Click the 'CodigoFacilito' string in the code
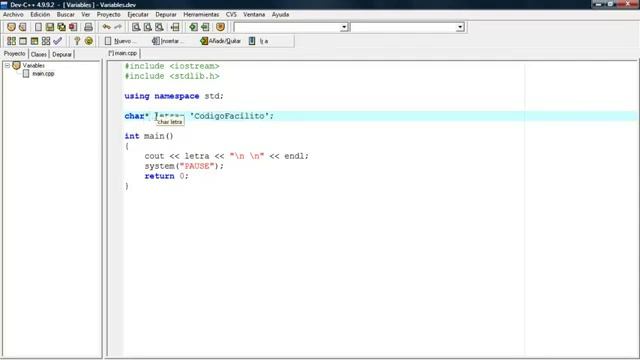The width and height of the screenshot is (640, 360). point(229,116)
